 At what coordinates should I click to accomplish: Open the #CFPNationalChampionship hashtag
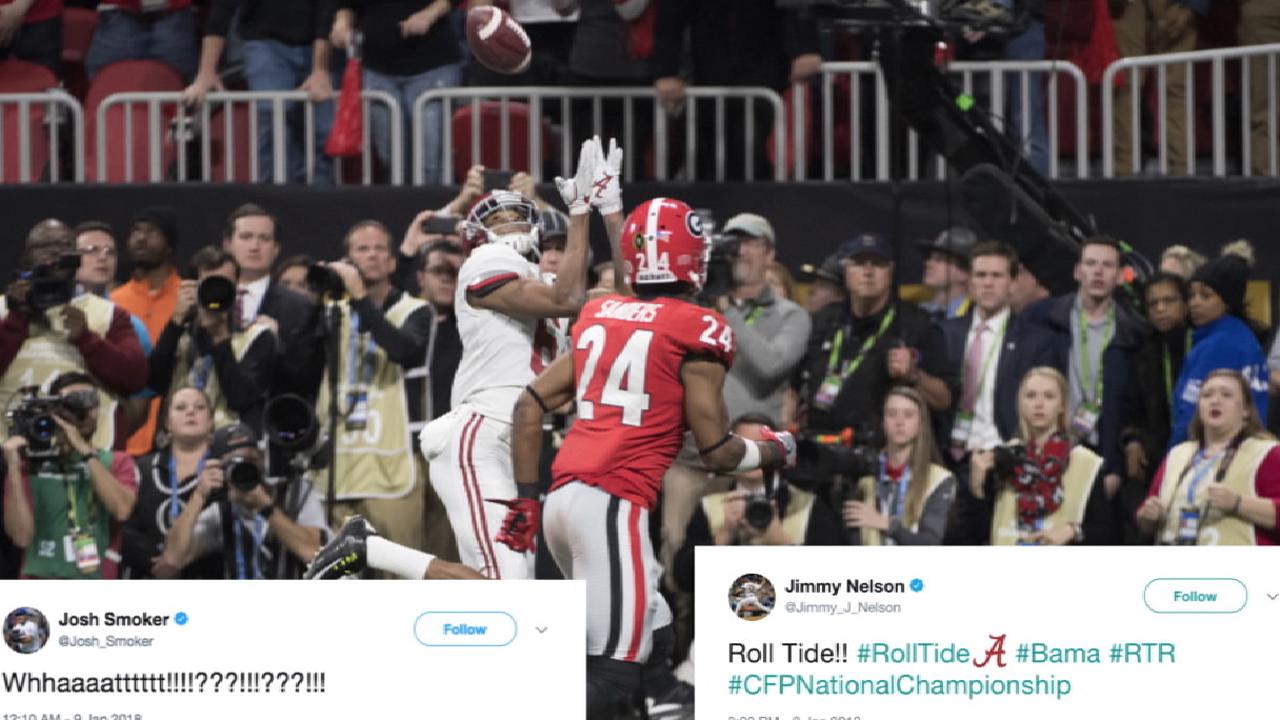[899, 685]
